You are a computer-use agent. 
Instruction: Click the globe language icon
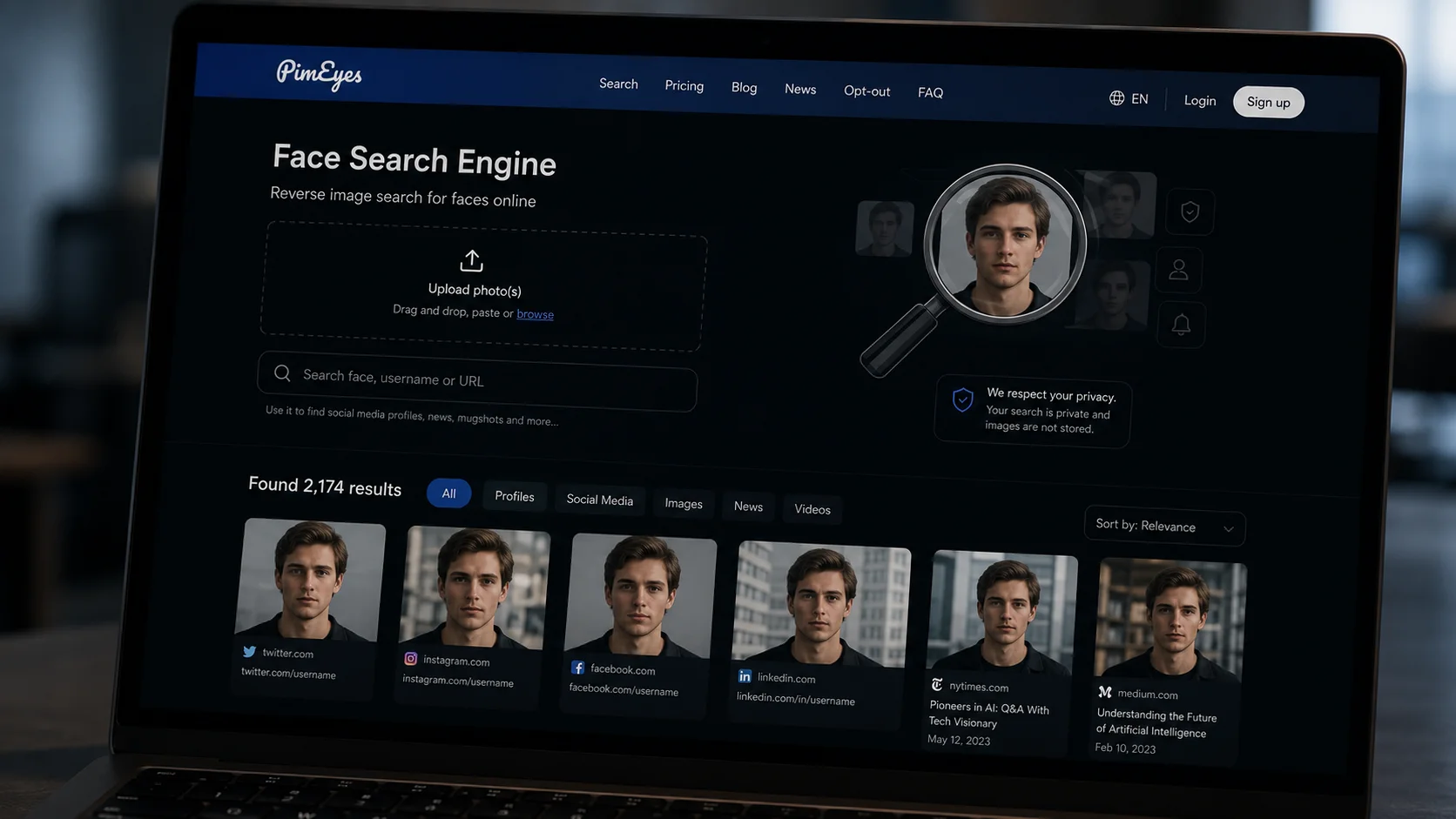point(1116,97)
